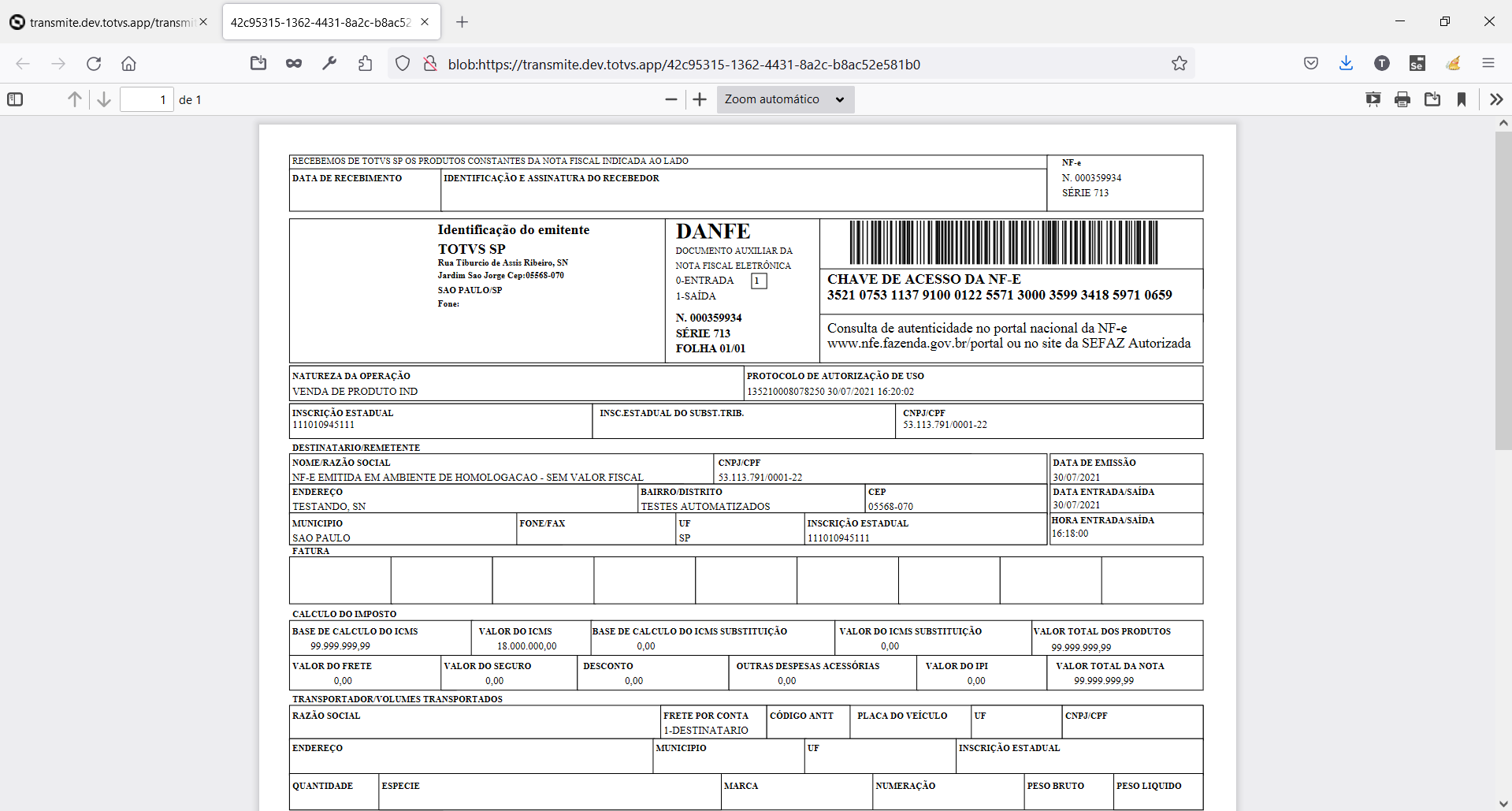Click the www.nfe.fazenda.gov.br/portal text
1512x811 pixels.
point(915,344)
